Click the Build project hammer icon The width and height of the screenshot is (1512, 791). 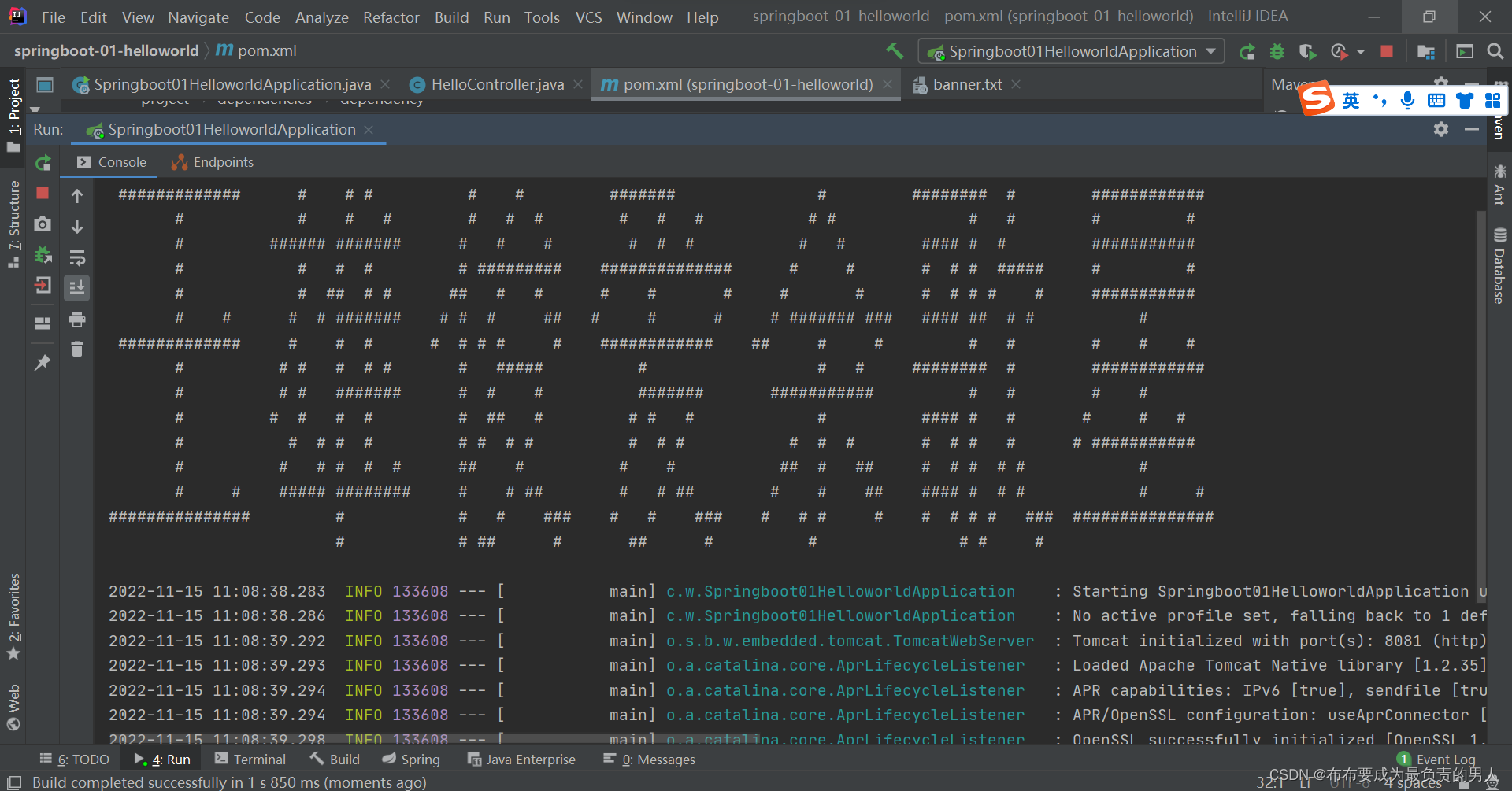tap(894, 51)
